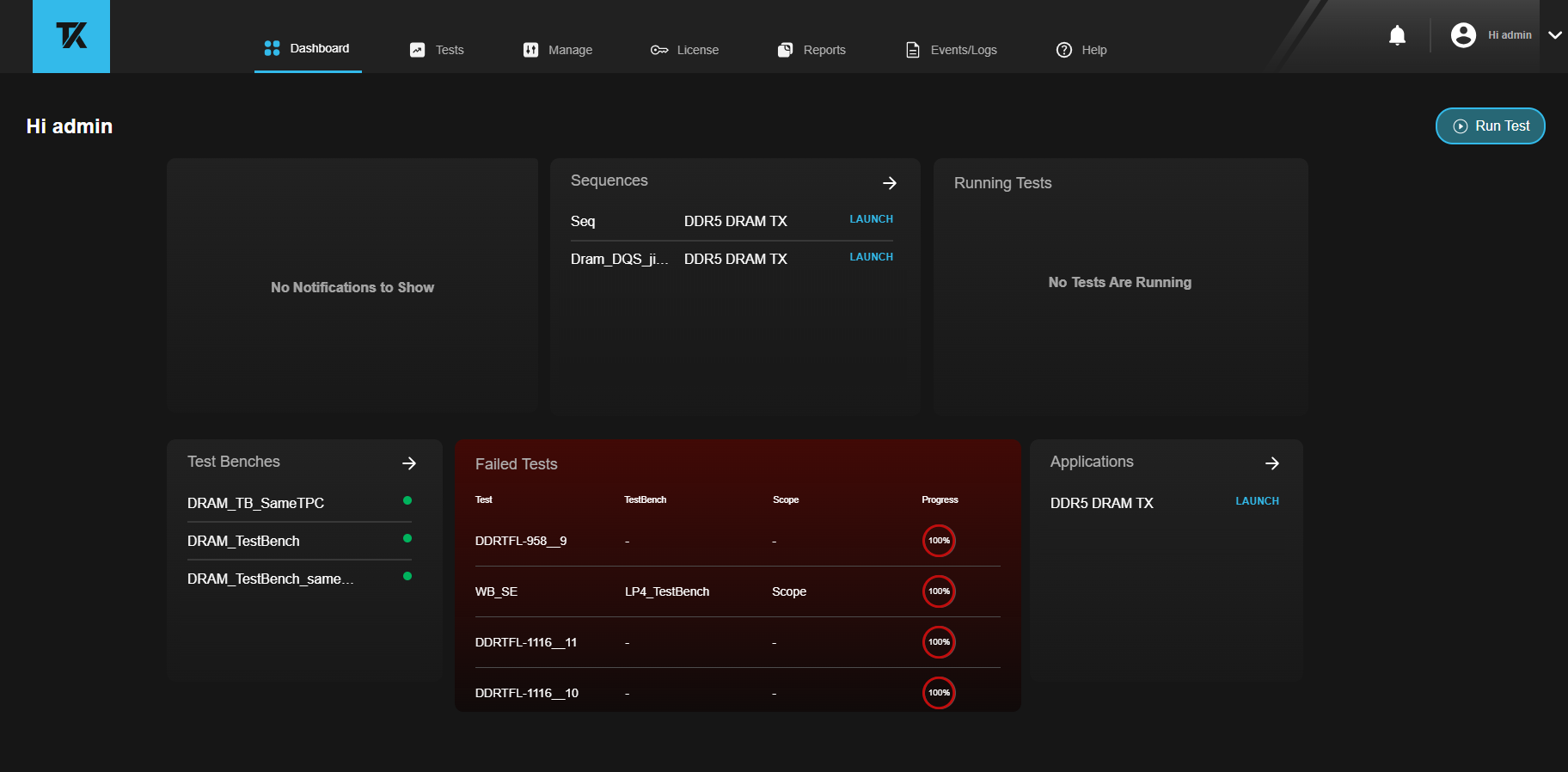This screenshot has height=772, width=1568.
Task: Launch the Seq sequence
Action: [x=871, y=219]
